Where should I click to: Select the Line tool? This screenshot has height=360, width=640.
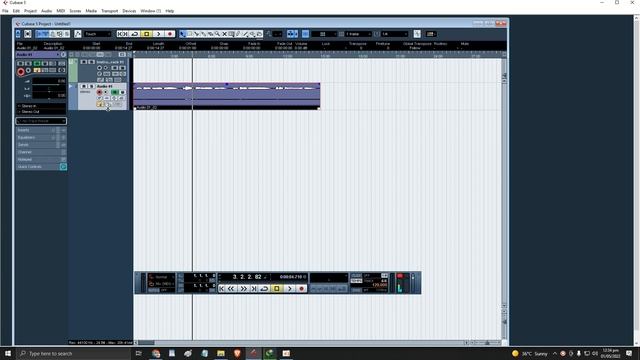245,34
